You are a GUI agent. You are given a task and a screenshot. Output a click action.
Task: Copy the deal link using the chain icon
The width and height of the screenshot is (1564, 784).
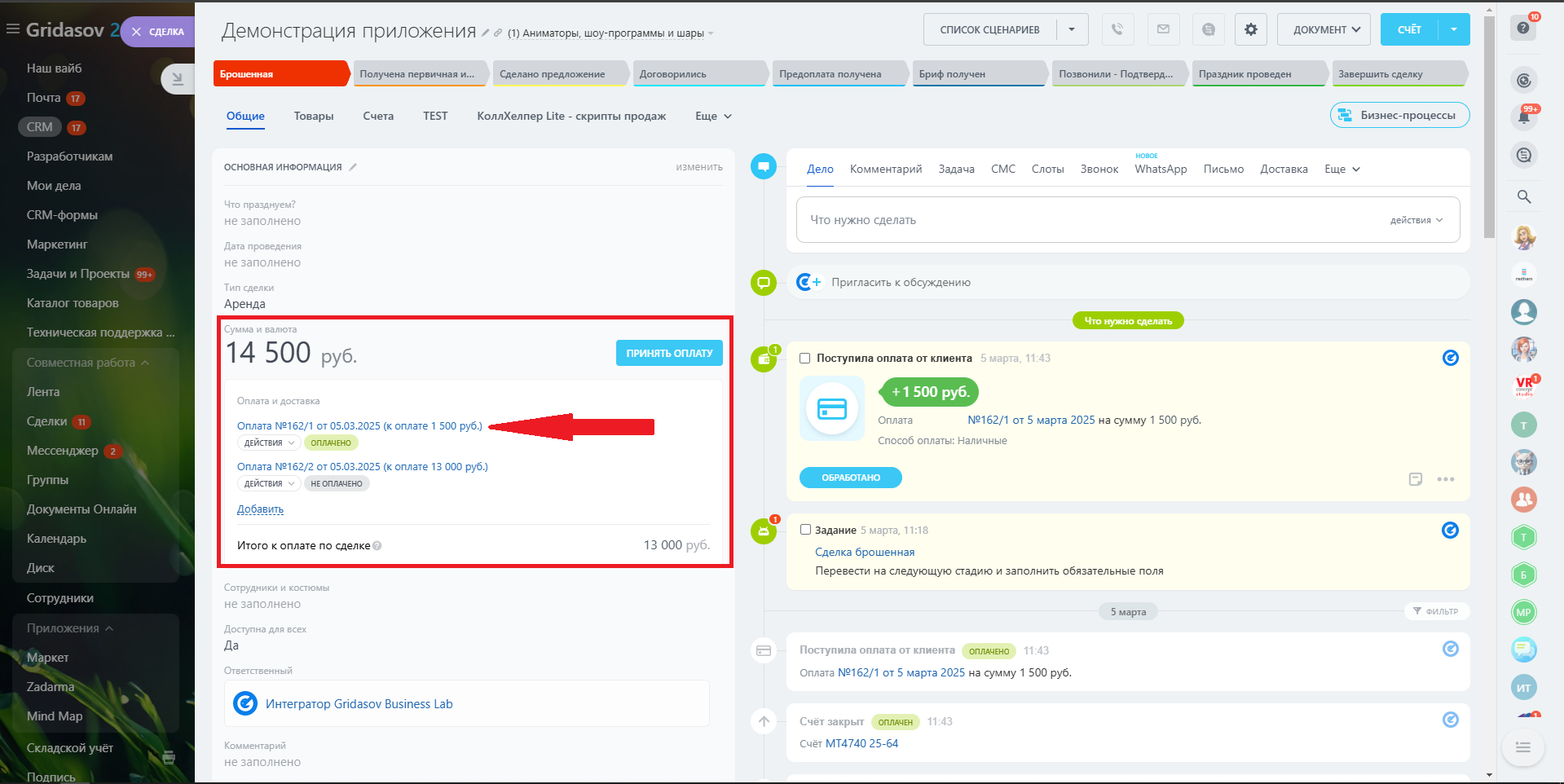(x=498, y=33)
